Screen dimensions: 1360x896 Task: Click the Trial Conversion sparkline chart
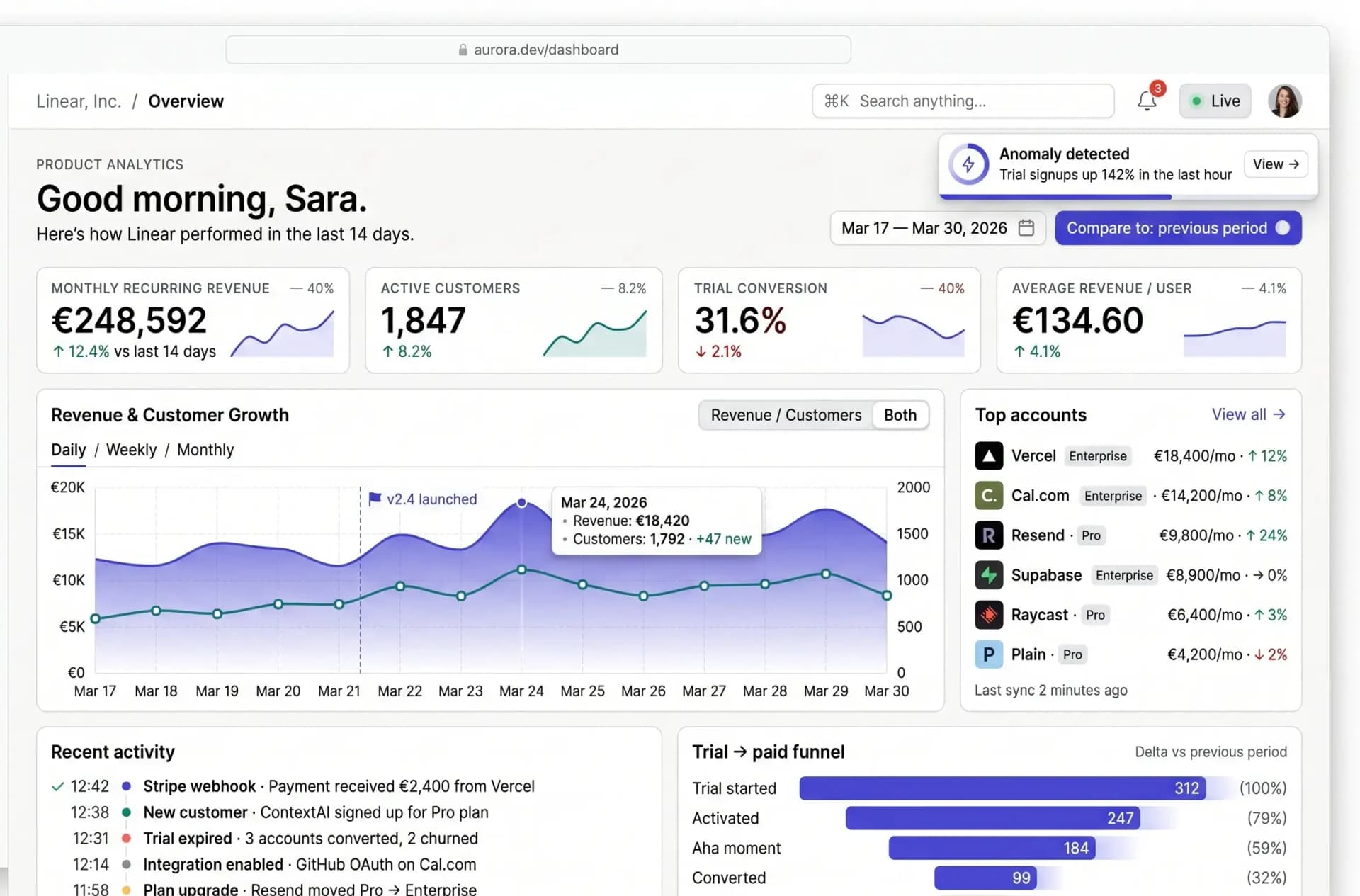(x=913, y=334)
